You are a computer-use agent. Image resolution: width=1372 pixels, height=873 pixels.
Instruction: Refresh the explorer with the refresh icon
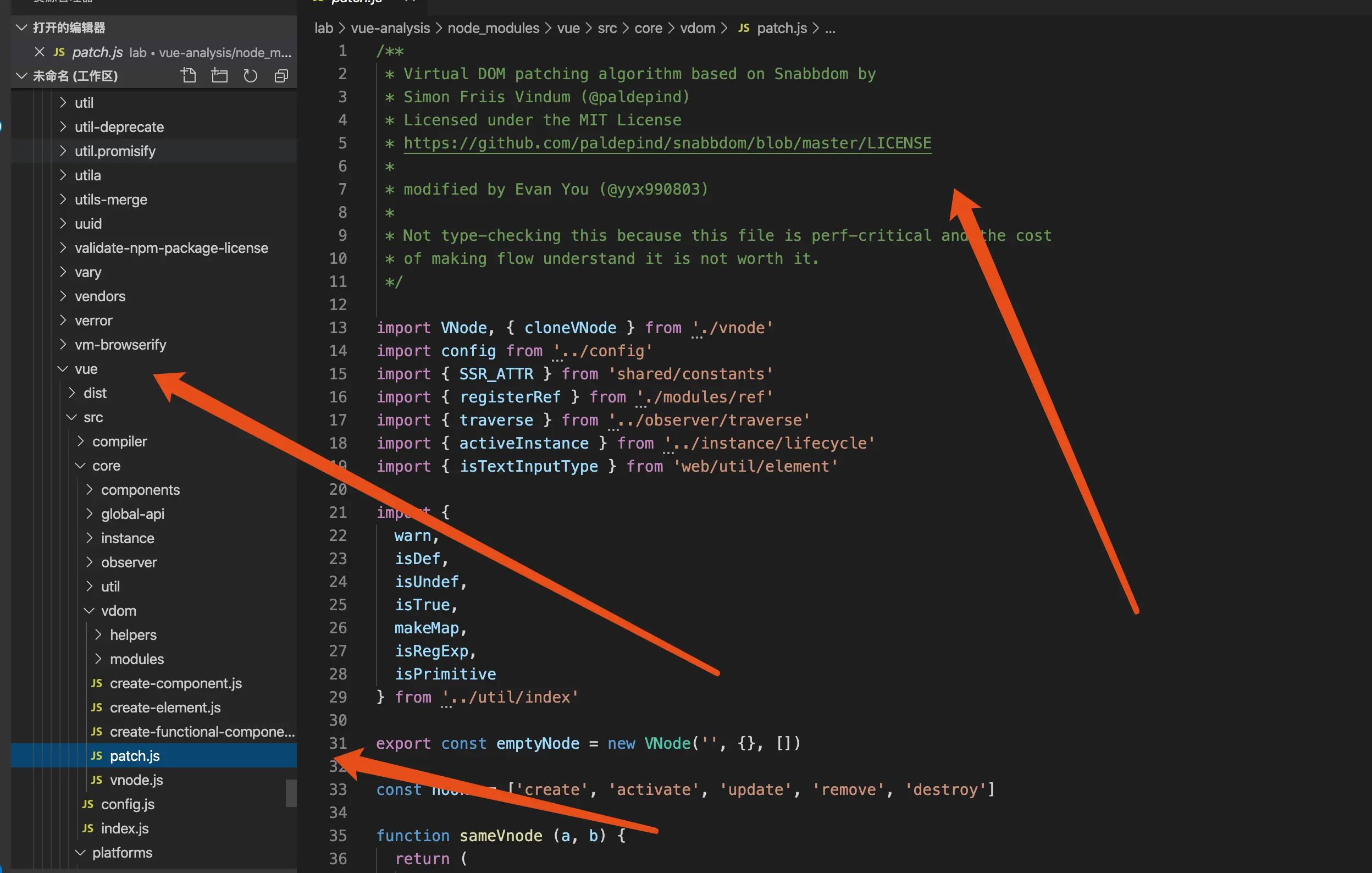click(250, 76)
